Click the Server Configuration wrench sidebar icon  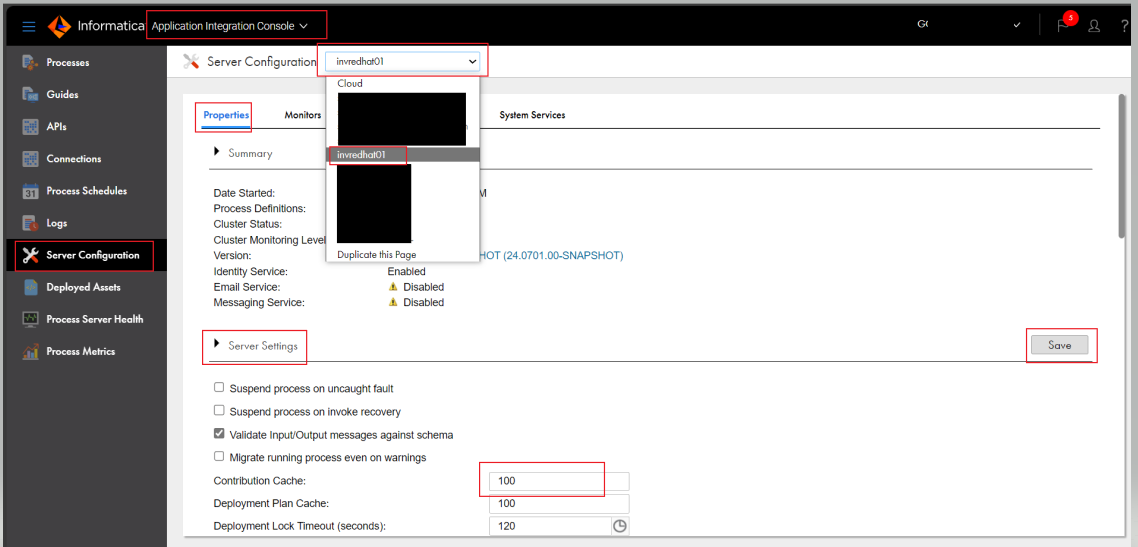pos(30,255)
